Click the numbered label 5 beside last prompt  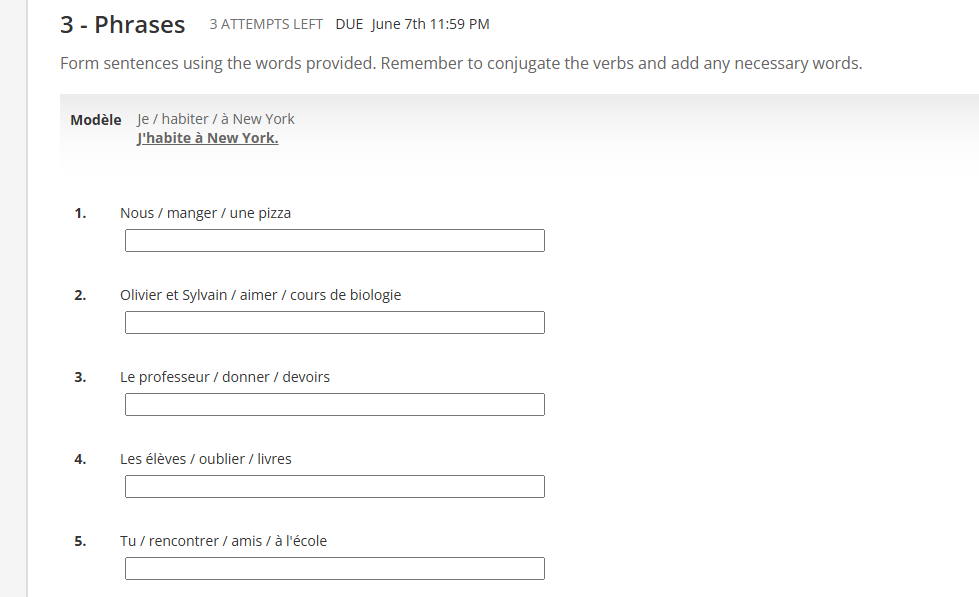pyautogui.click(x=80, y=540)
